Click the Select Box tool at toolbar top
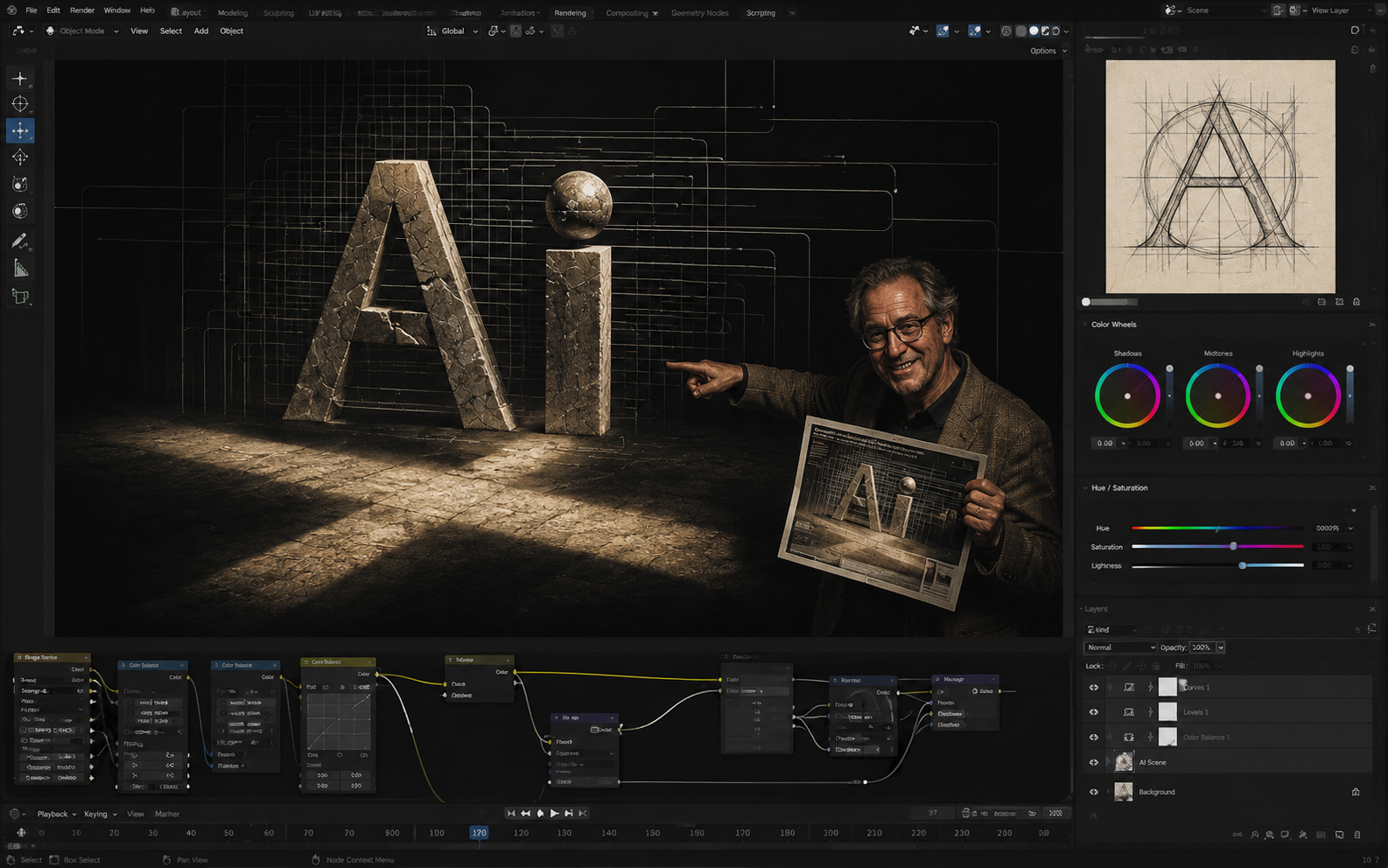The width and height of the screenshot is (1388, 868). (20, 78)
